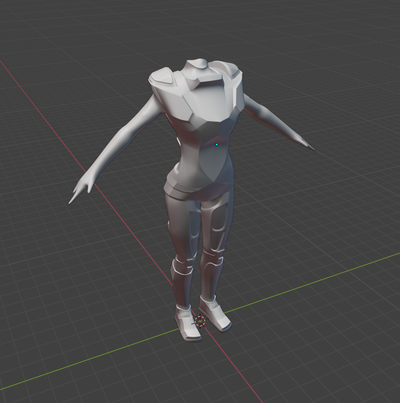Select the shoe on the viewer's left
Viewport: 400px width, 403px height.
coord(188,323)
